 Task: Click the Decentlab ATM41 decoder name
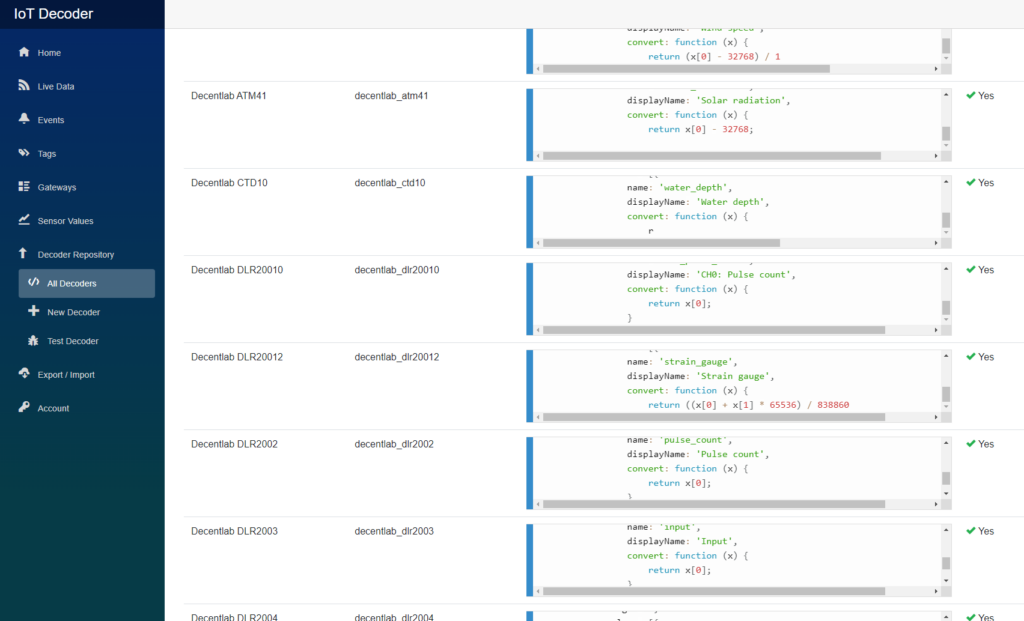229,95
